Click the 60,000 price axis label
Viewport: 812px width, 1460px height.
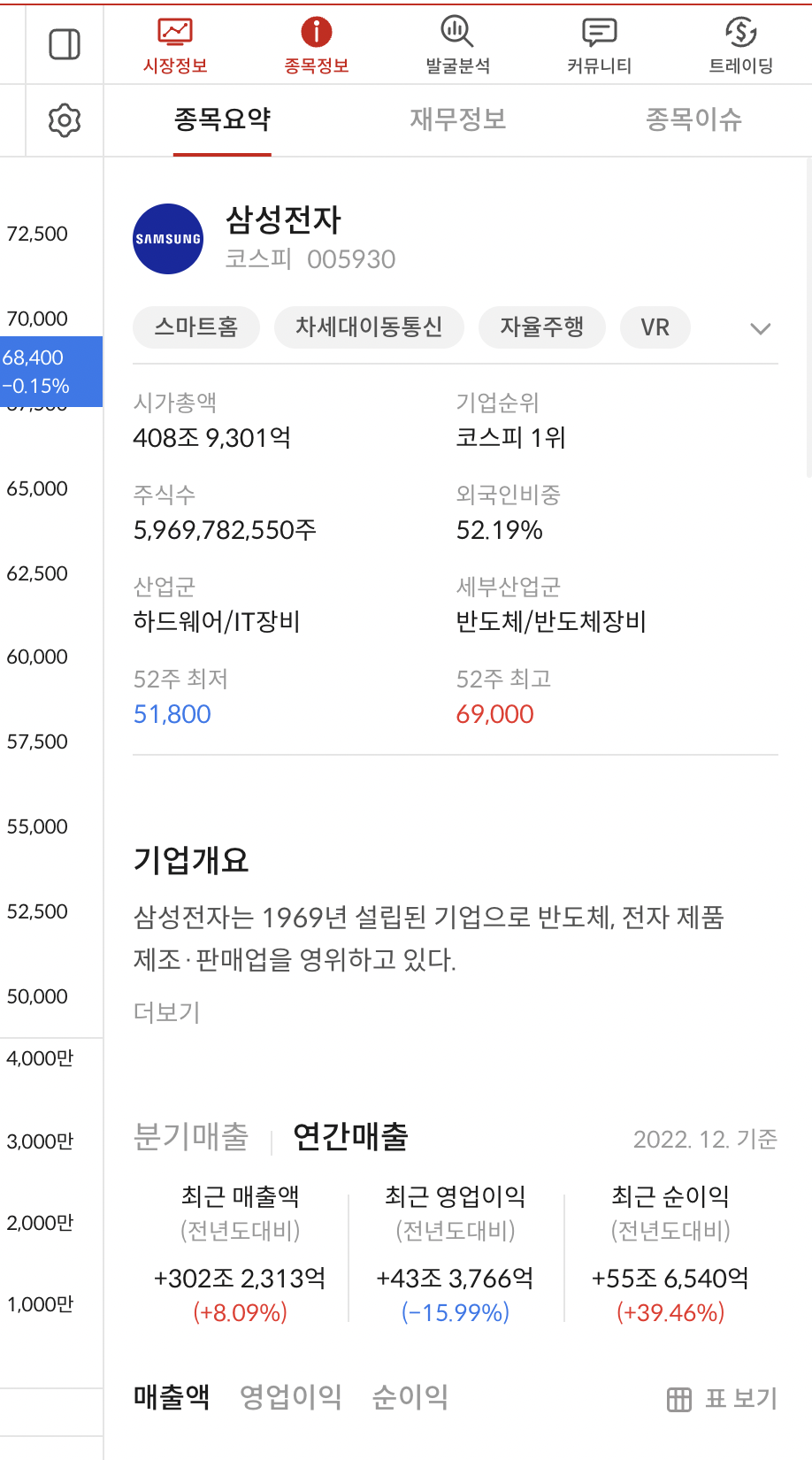pyautogui.click(x=37, y=657)
